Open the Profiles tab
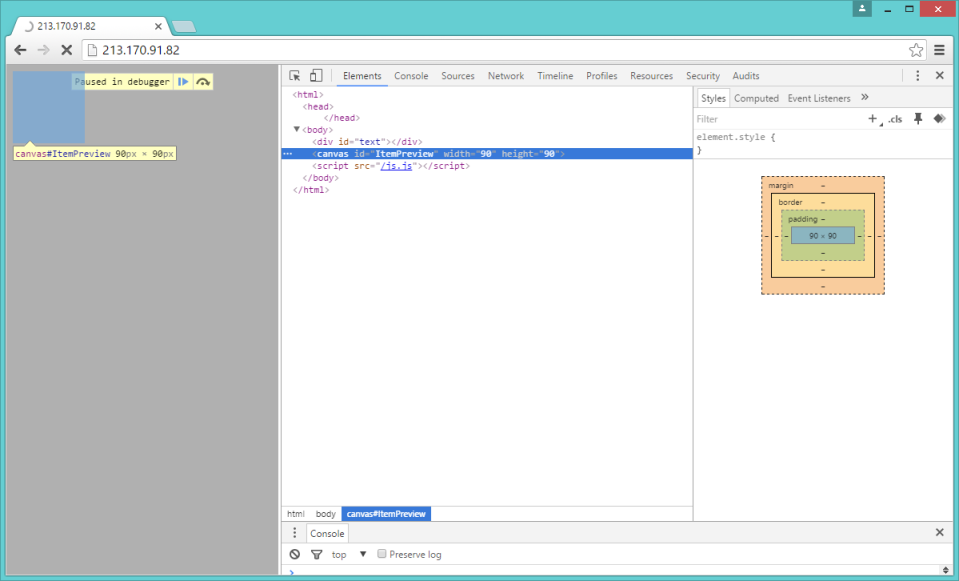The height and width of the screenshot is (581, 959). coord(602,76)
